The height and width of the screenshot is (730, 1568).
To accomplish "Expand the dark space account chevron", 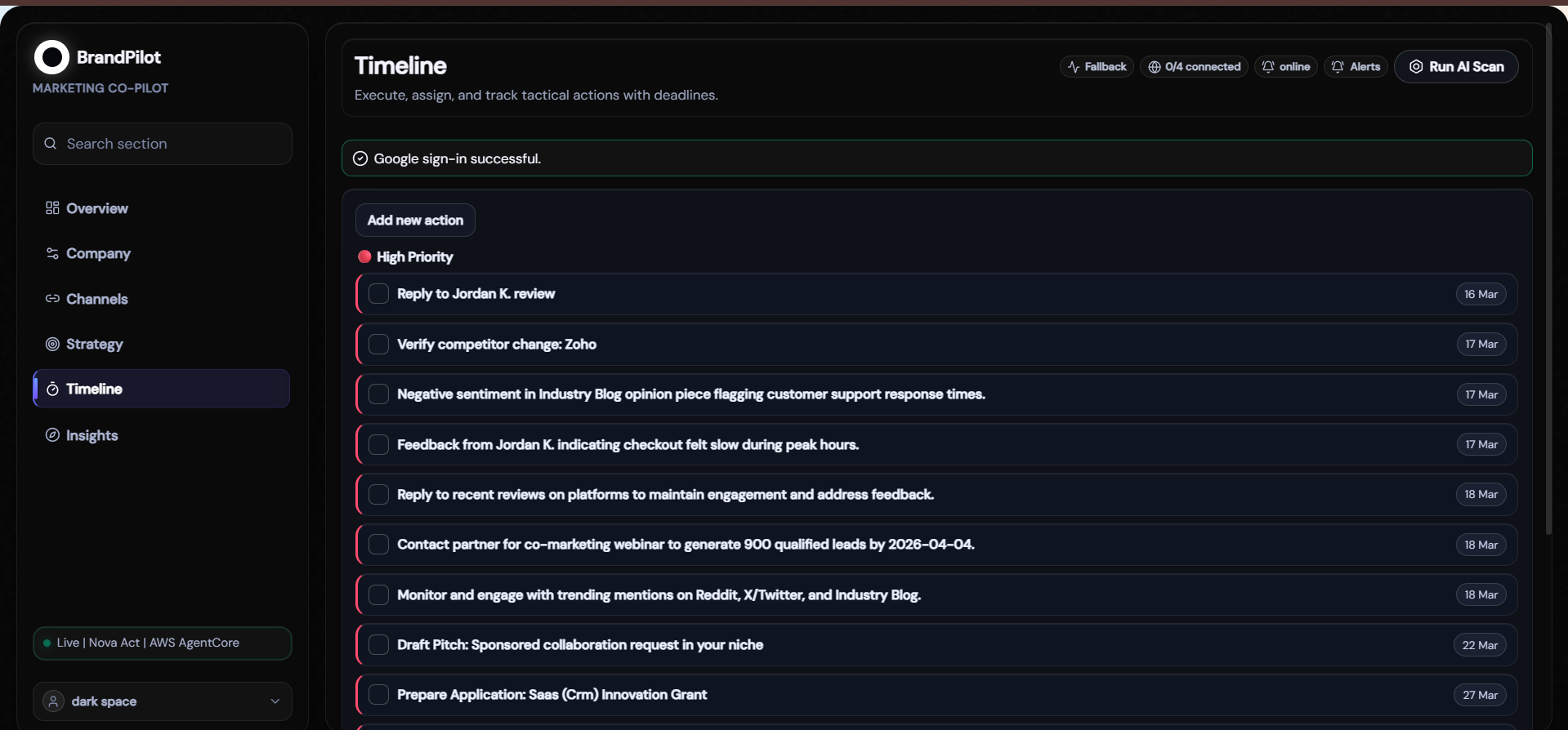I will click(275, 701).
